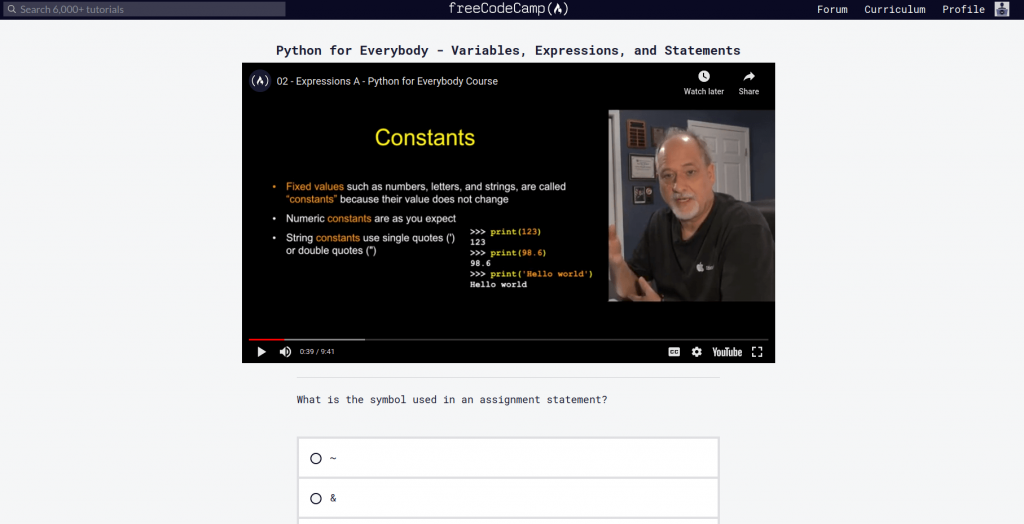
Task: Click the lesson title heading text
Action: coord(508,50)
